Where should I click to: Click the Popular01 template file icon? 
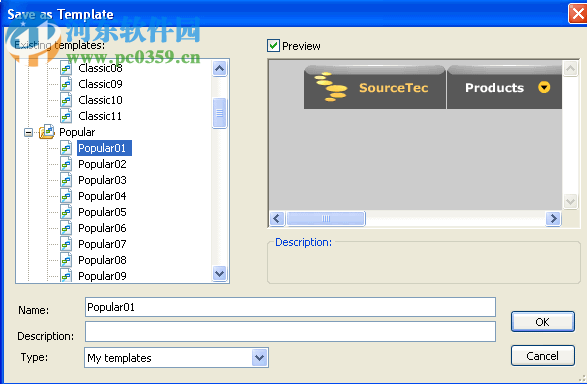(x=66, y=148)
